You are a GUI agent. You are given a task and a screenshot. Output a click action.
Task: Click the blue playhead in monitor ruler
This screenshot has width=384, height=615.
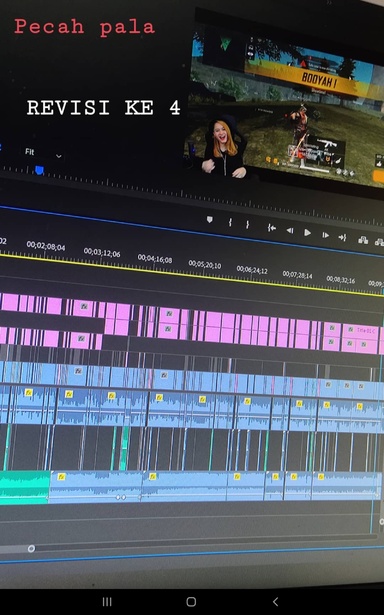tap(39, 170)
